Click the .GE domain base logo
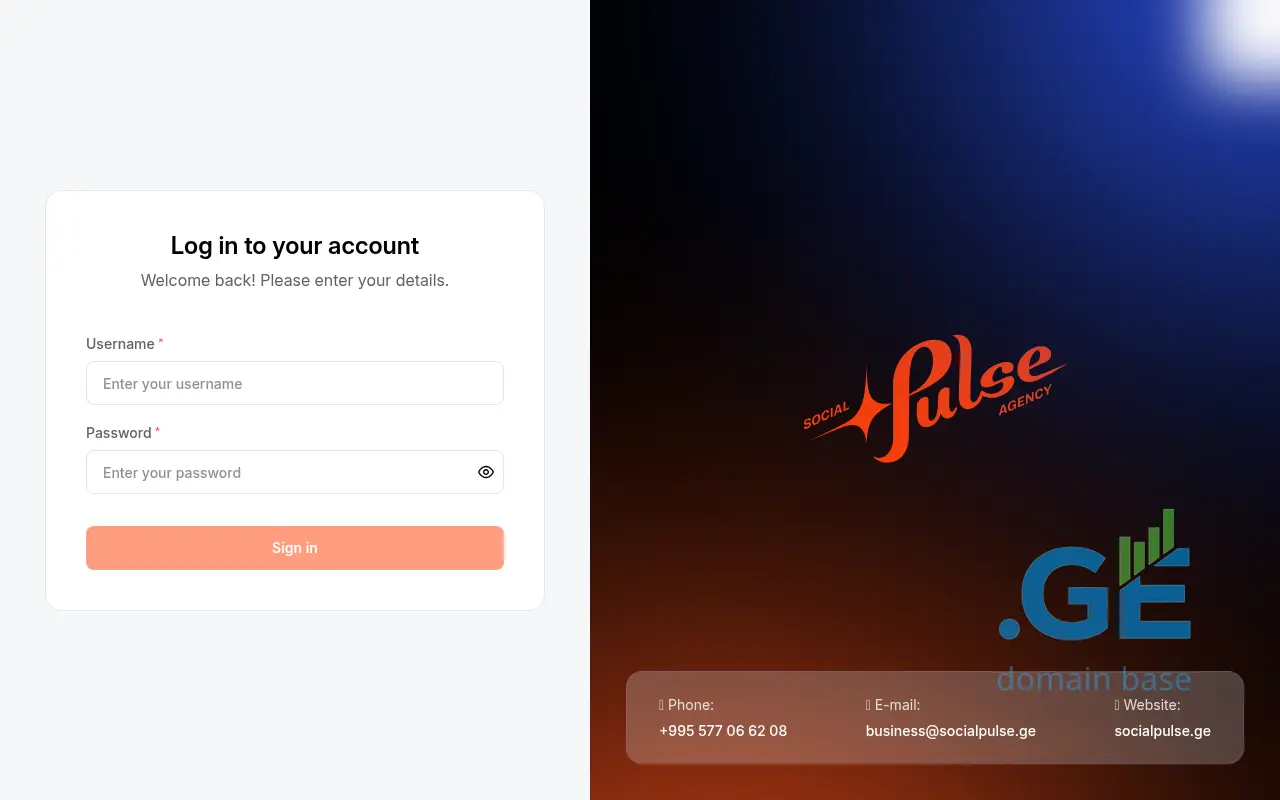Image resolution: width=1280 pixels, height=800 pixels. coord(1095,600)
